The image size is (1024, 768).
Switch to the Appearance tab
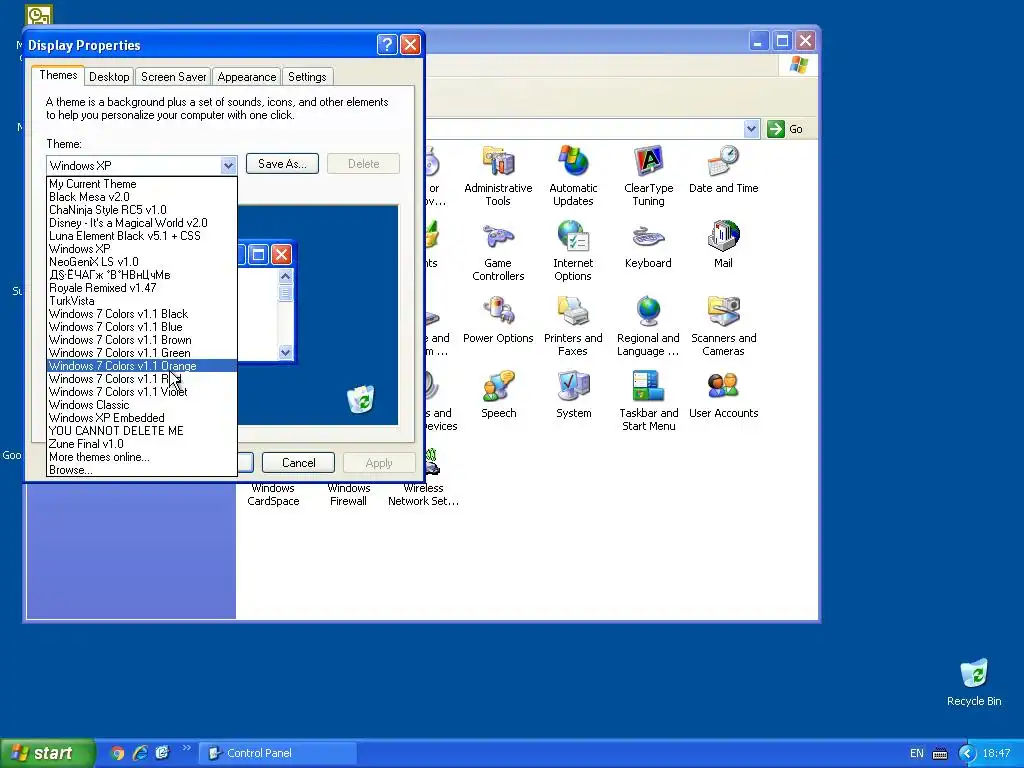(247, 77)
